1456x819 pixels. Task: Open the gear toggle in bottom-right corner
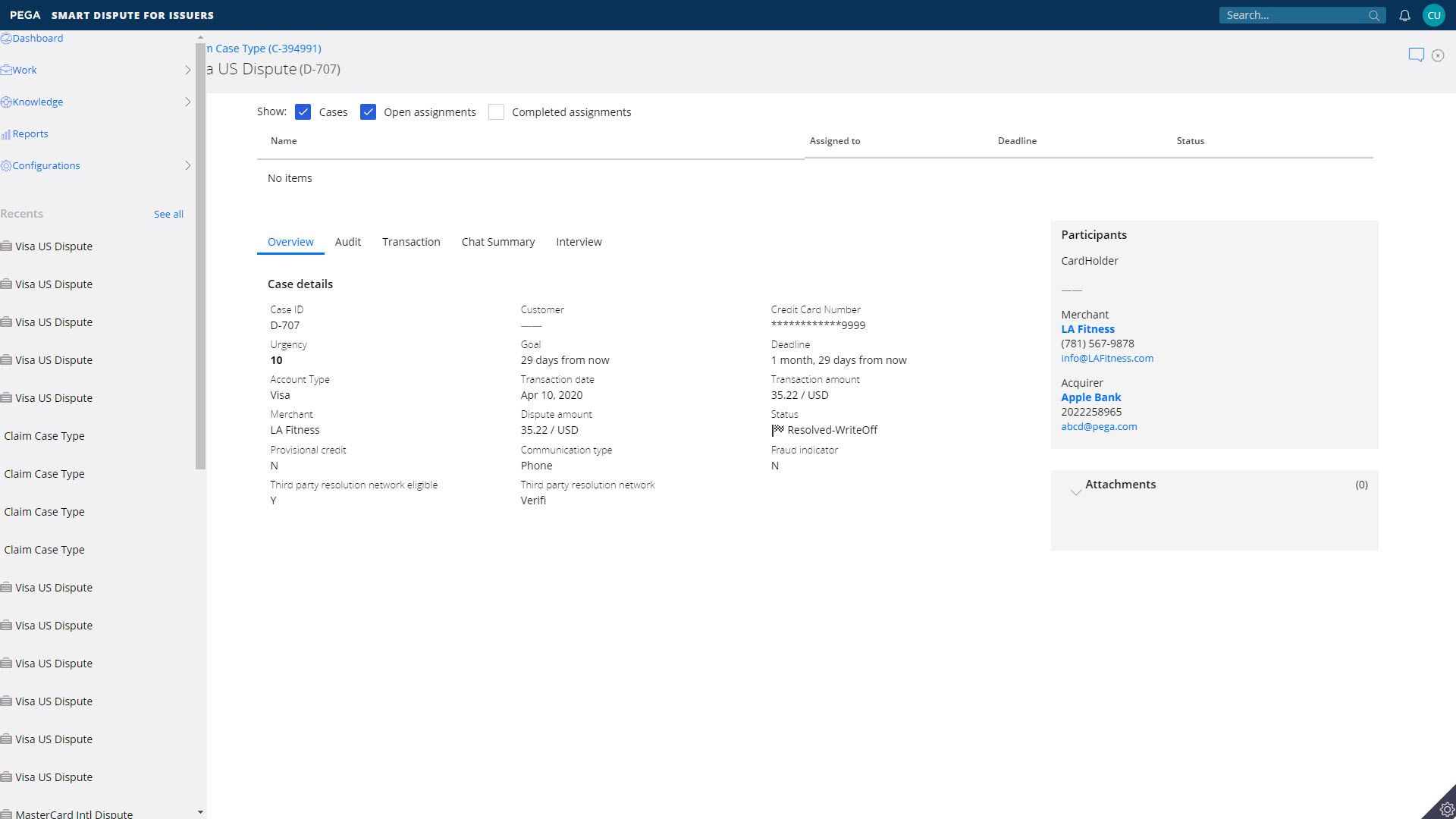(1446, 809)
